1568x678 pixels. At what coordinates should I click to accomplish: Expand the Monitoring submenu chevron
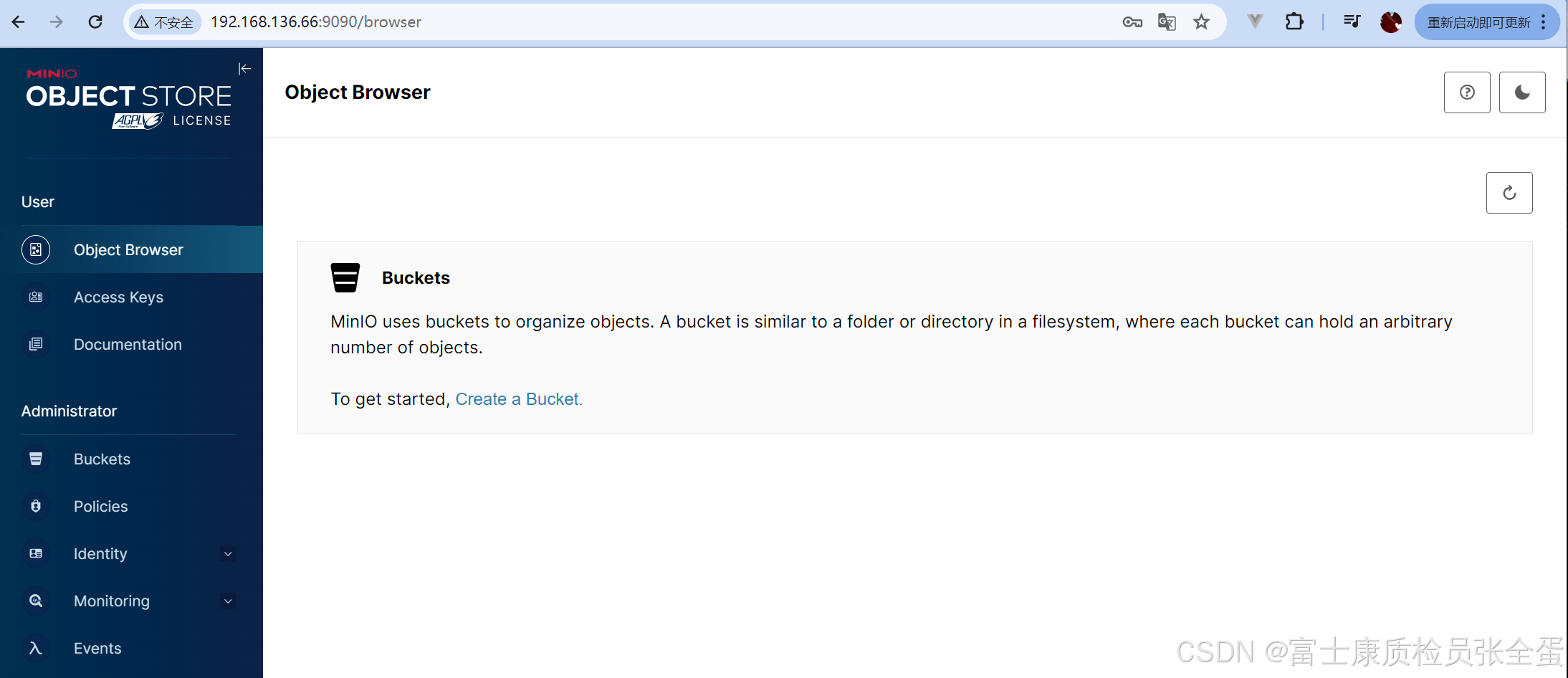[x=228, y=601]
